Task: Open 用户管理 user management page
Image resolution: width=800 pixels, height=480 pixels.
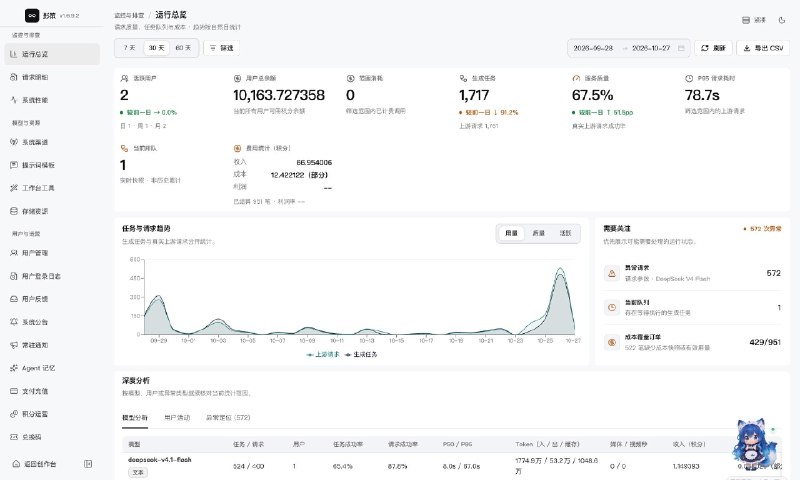Action: click(52, 253)
